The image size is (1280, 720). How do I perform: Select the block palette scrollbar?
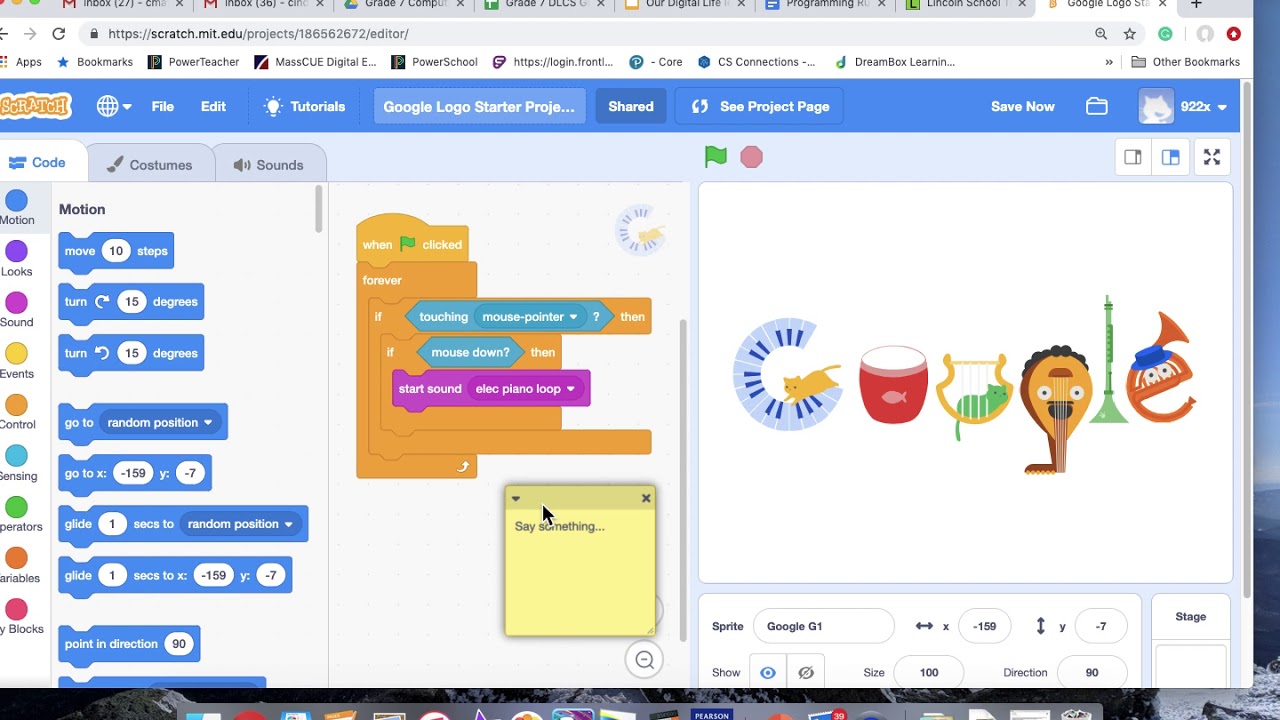319,210
